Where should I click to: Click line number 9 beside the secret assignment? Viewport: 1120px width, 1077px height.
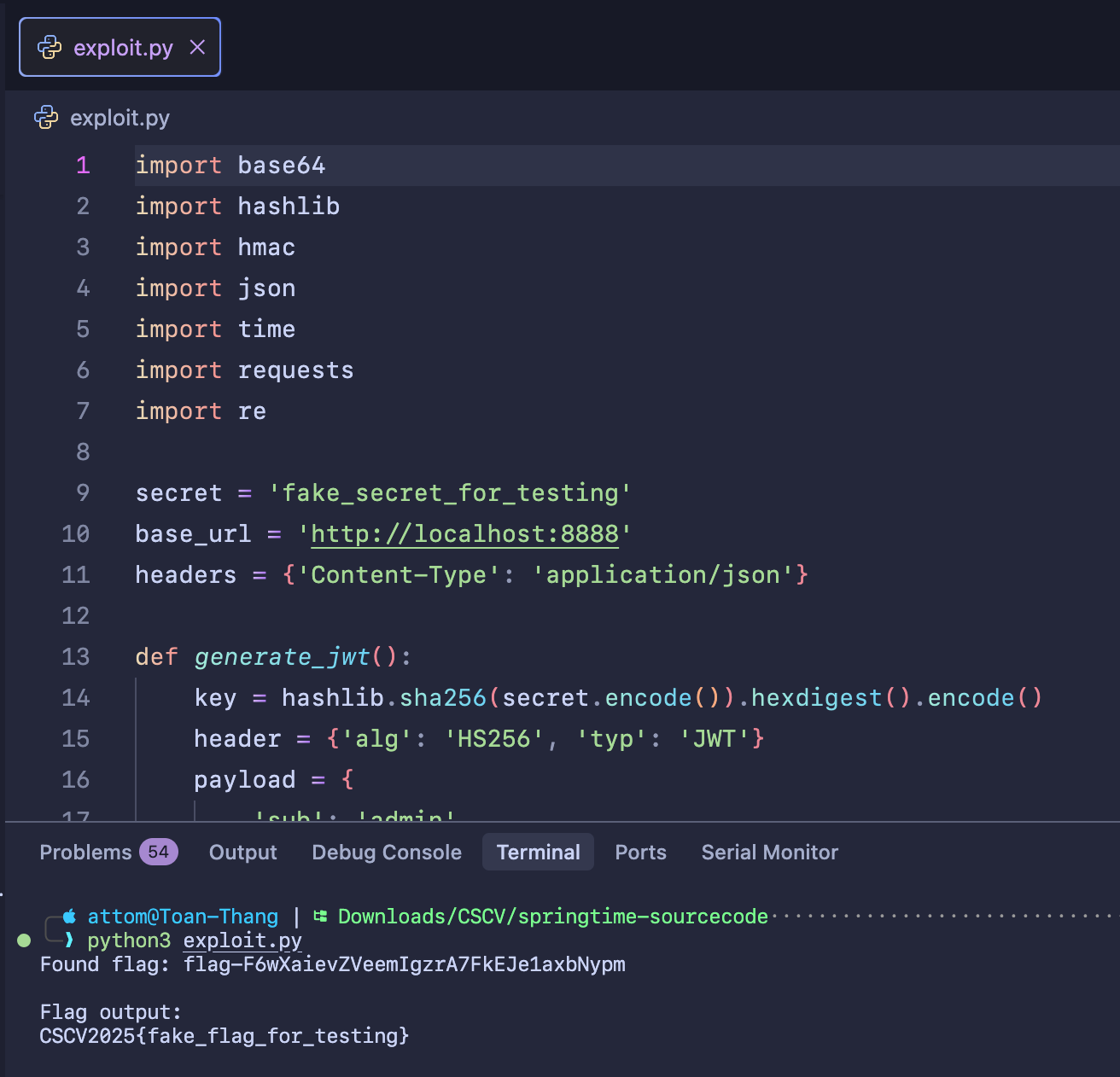tap(83, 493)
